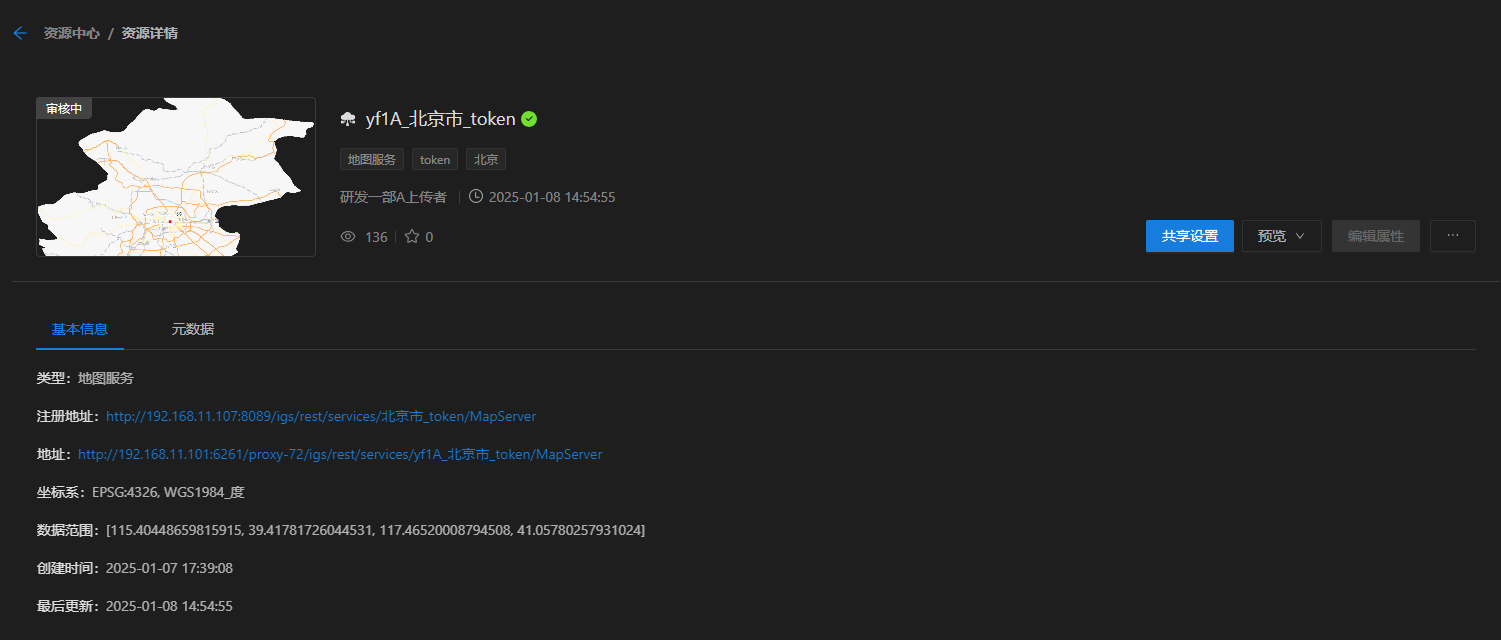Click the clock icon beside upload time

[476, 196]
